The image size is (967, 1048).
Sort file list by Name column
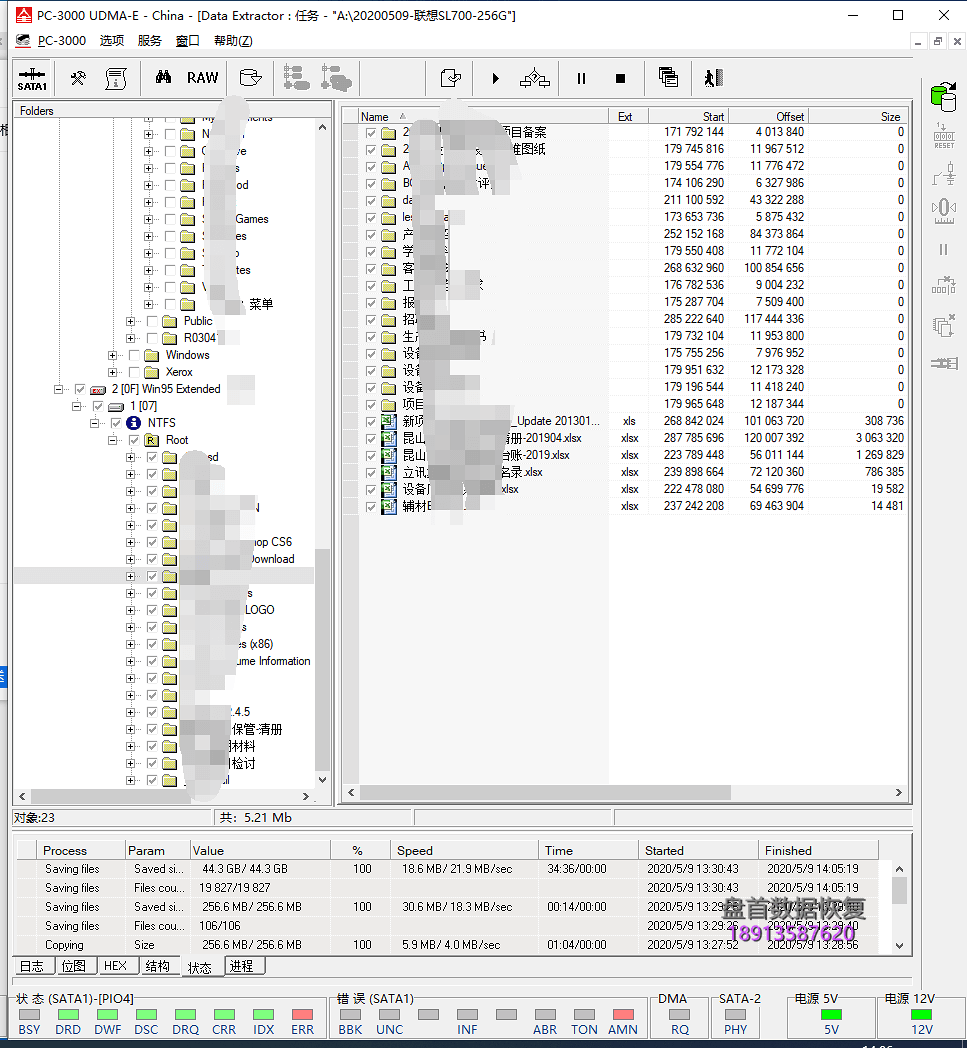click(x=482, y=116)
